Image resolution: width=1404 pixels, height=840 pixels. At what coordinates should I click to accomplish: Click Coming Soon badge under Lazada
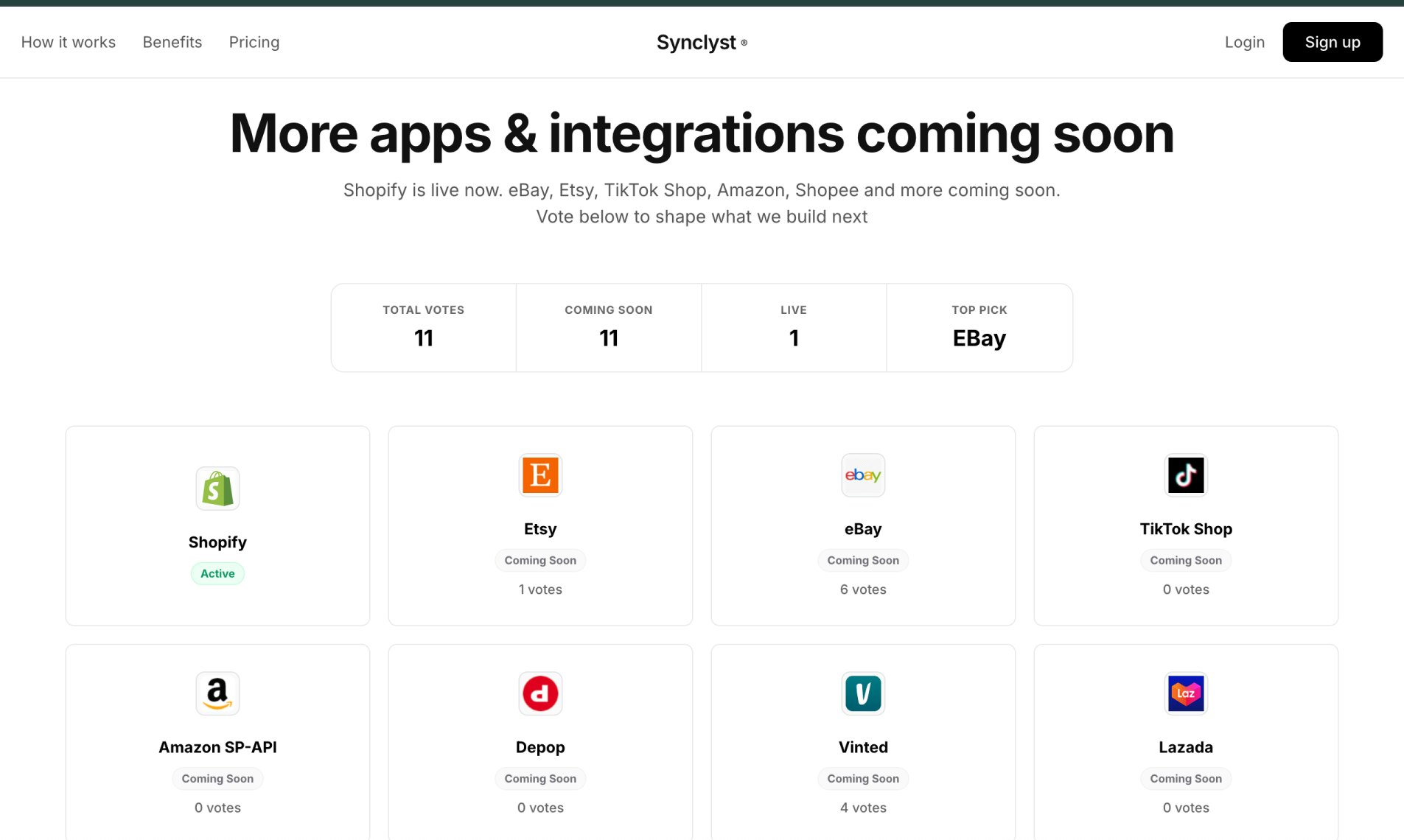point(1186,778)
